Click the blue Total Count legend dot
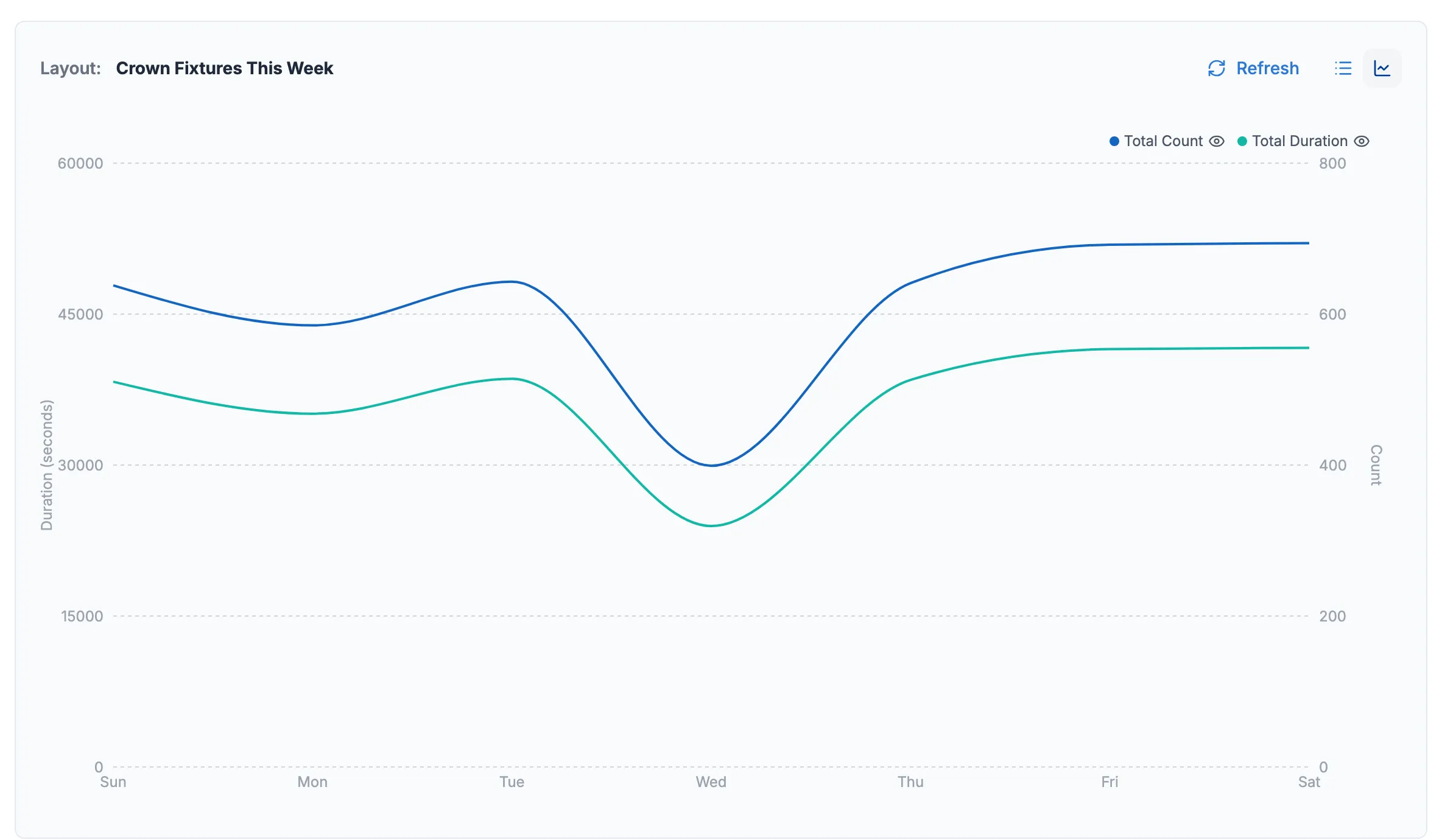Image resolution: width=1442 pixels, height=840 pixels. coord(1114,141)
